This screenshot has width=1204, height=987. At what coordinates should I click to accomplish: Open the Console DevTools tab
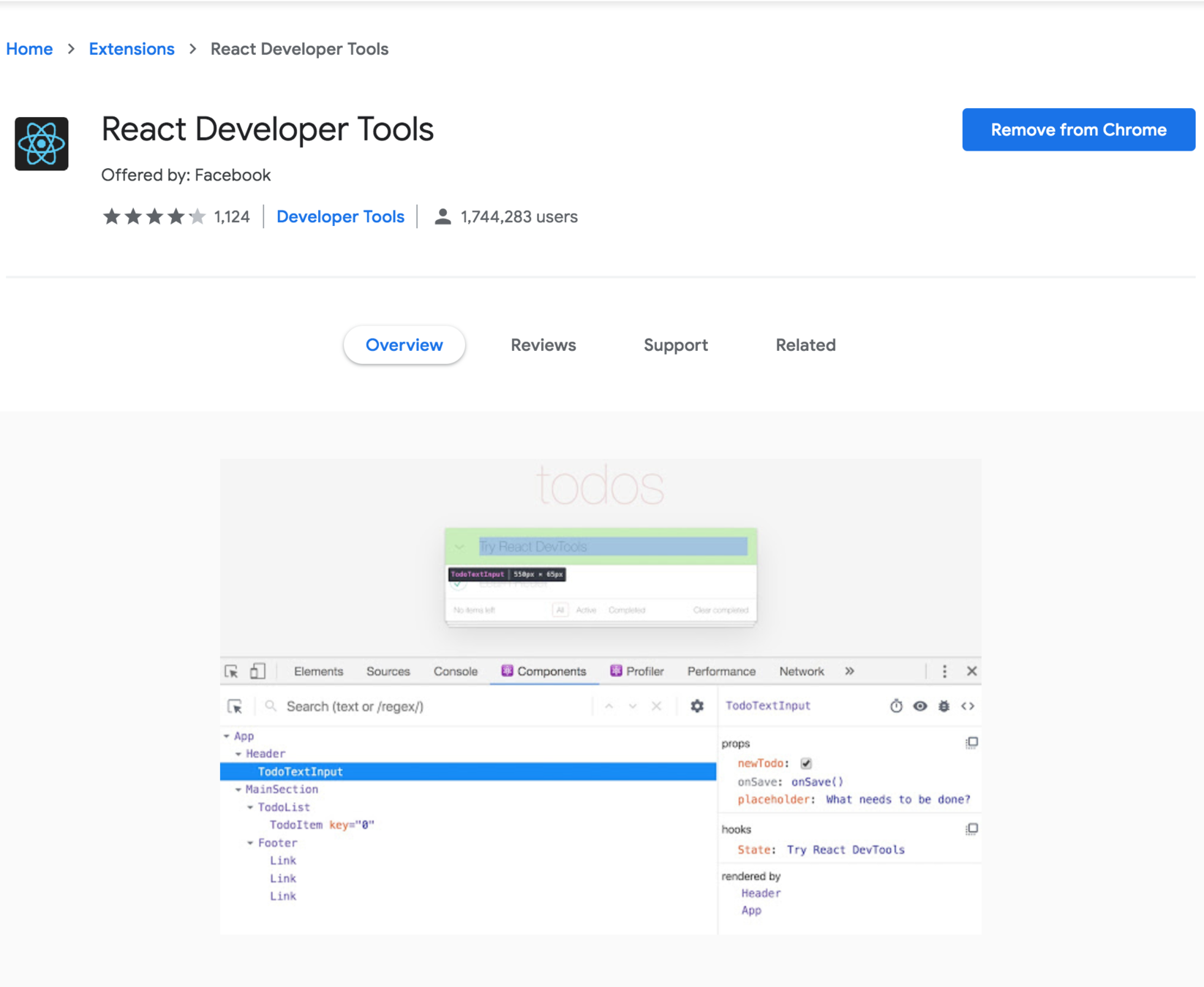click(x=455, y=671)
